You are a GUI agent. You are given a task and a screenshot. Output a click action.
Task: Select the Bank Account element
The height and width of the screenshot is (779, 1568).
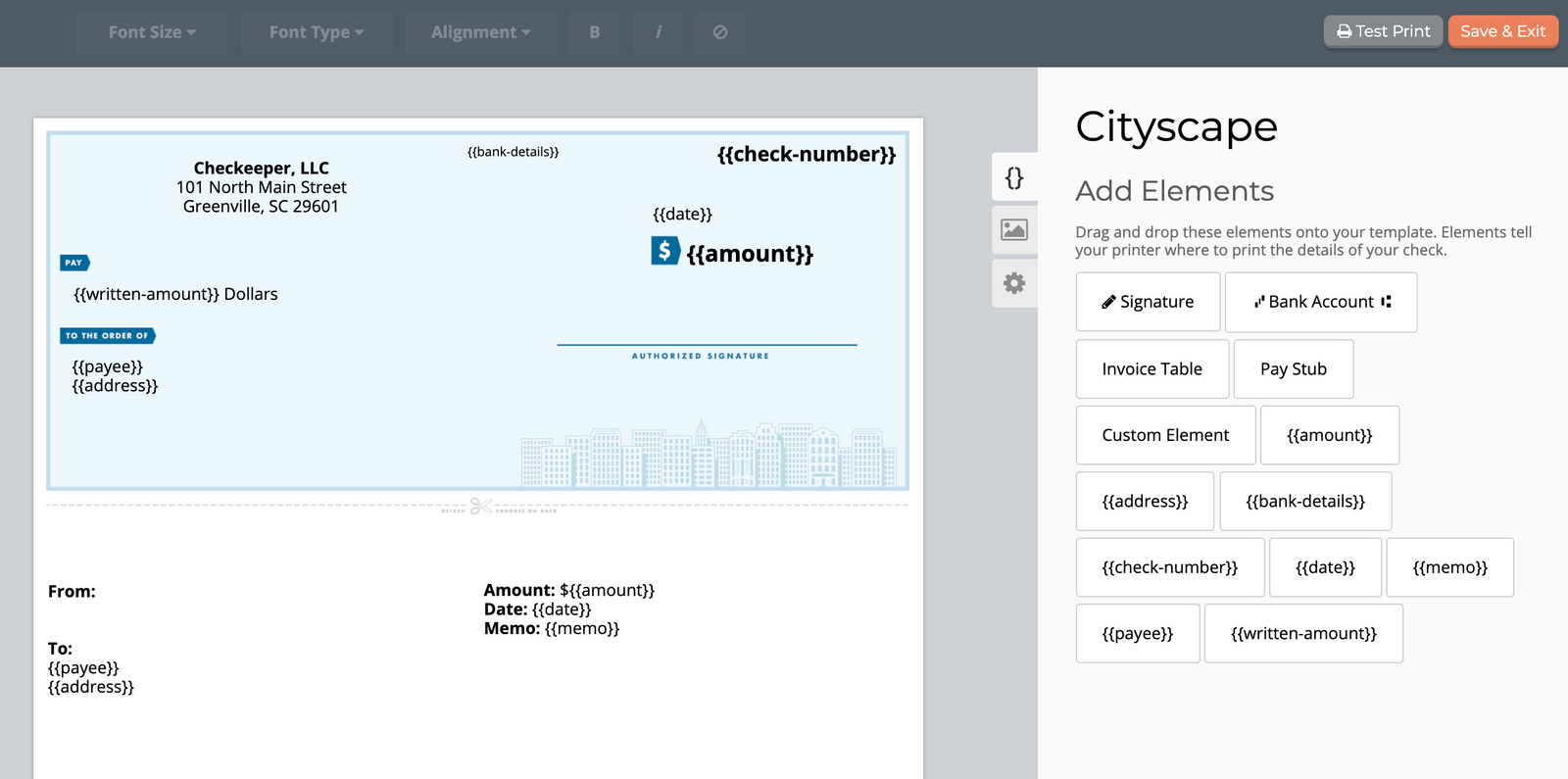point(1320,302)
